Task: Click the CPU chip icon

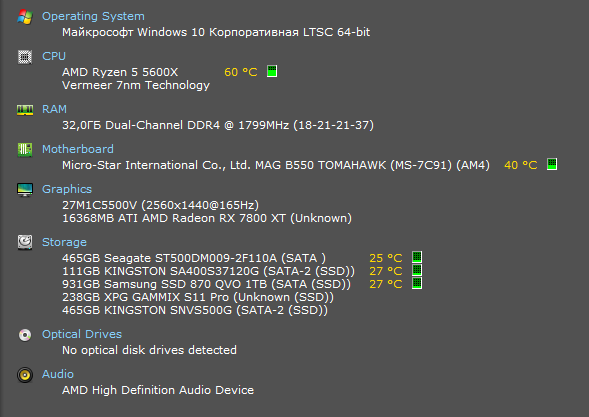Action: (25, 57)
